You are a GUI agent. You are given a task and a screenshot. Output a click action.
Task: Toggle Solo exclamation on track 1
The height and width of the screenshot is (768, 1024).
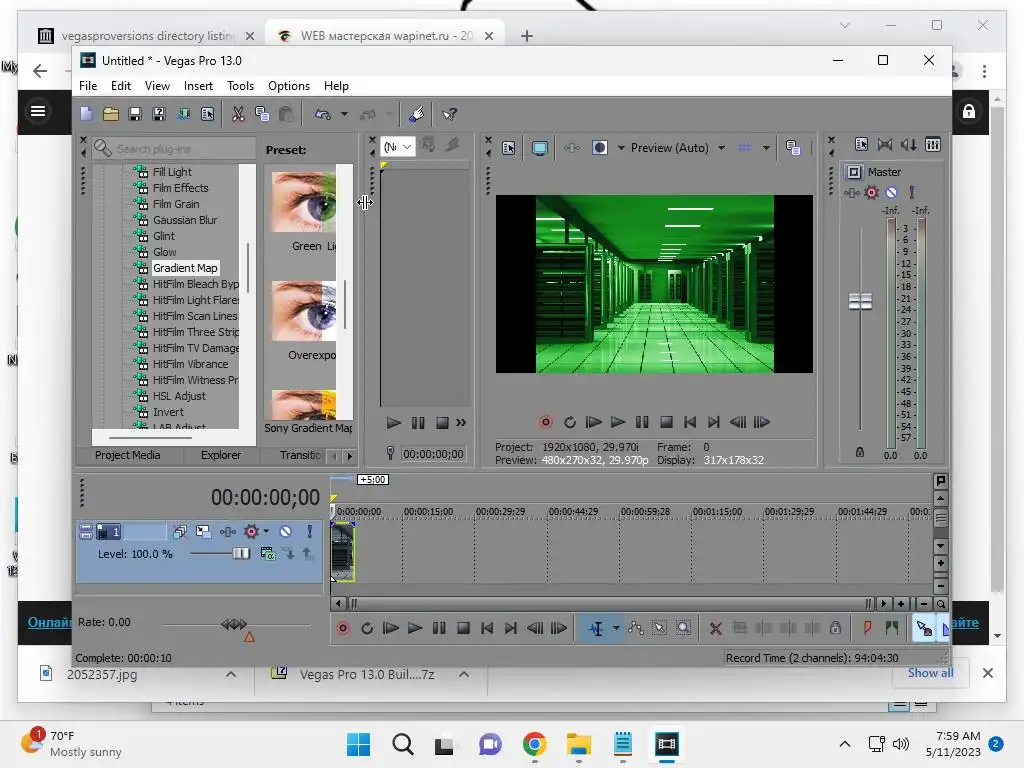[310, 532]
